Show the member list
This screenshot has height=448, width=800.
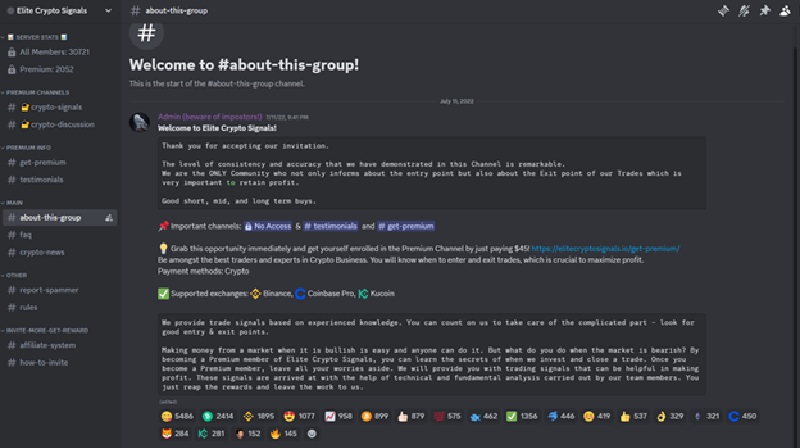(x=785, y=11)
